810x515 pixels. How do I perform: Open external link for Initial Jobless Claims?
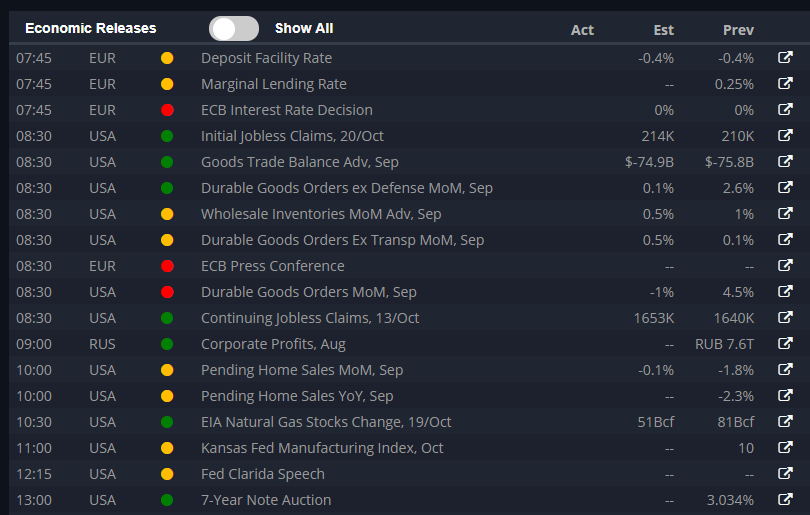coord(785,135)
